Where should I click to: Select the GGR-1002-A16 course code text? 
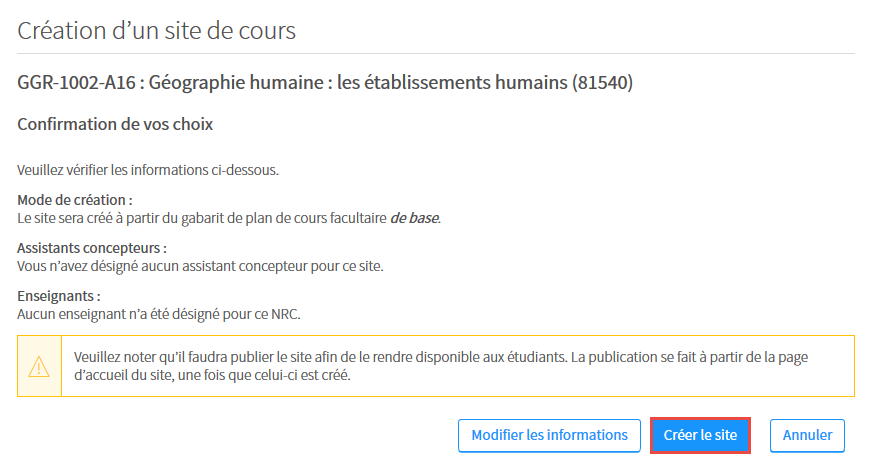click(x=77, y=82)
